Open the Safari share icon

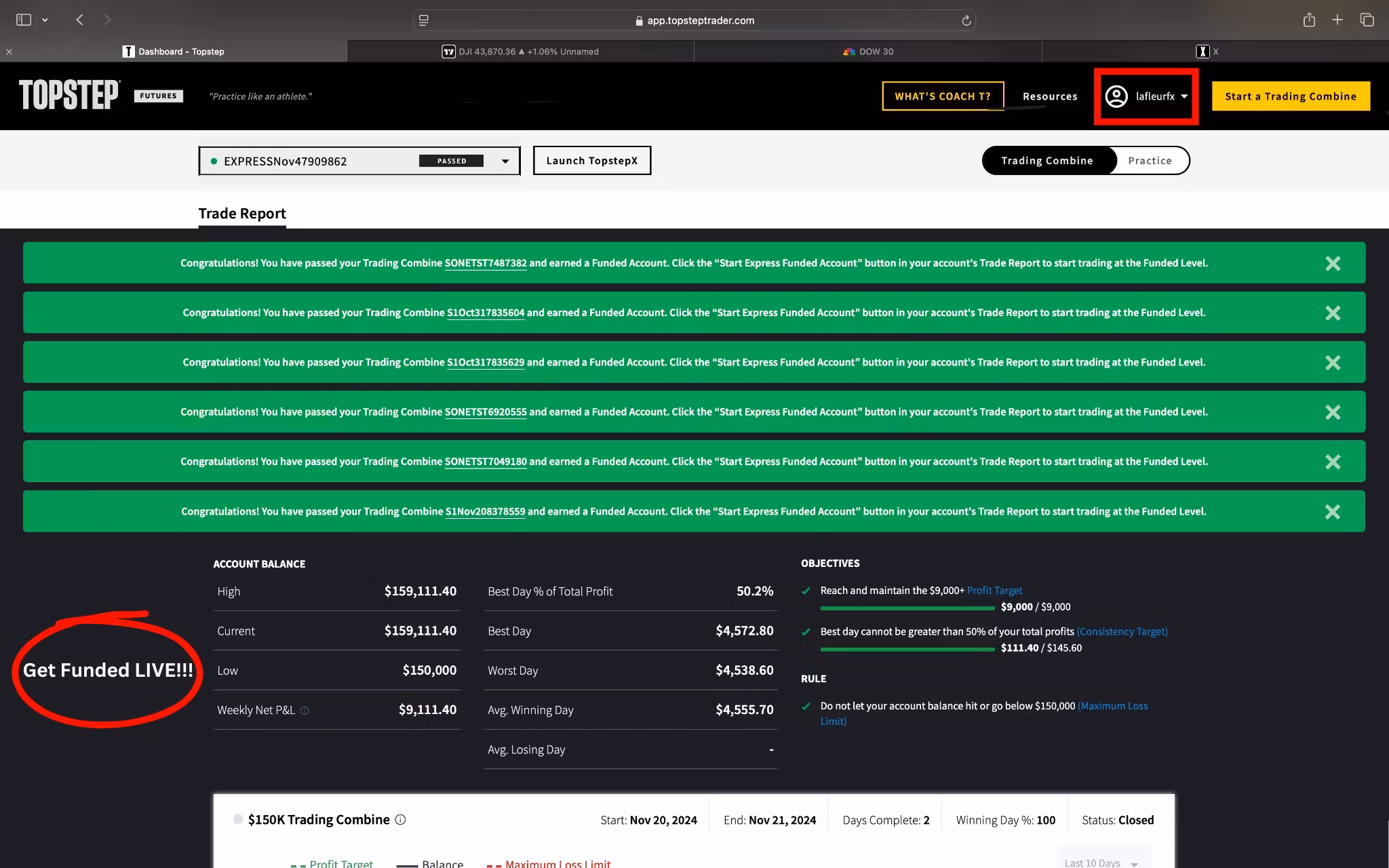[1309, 20]
